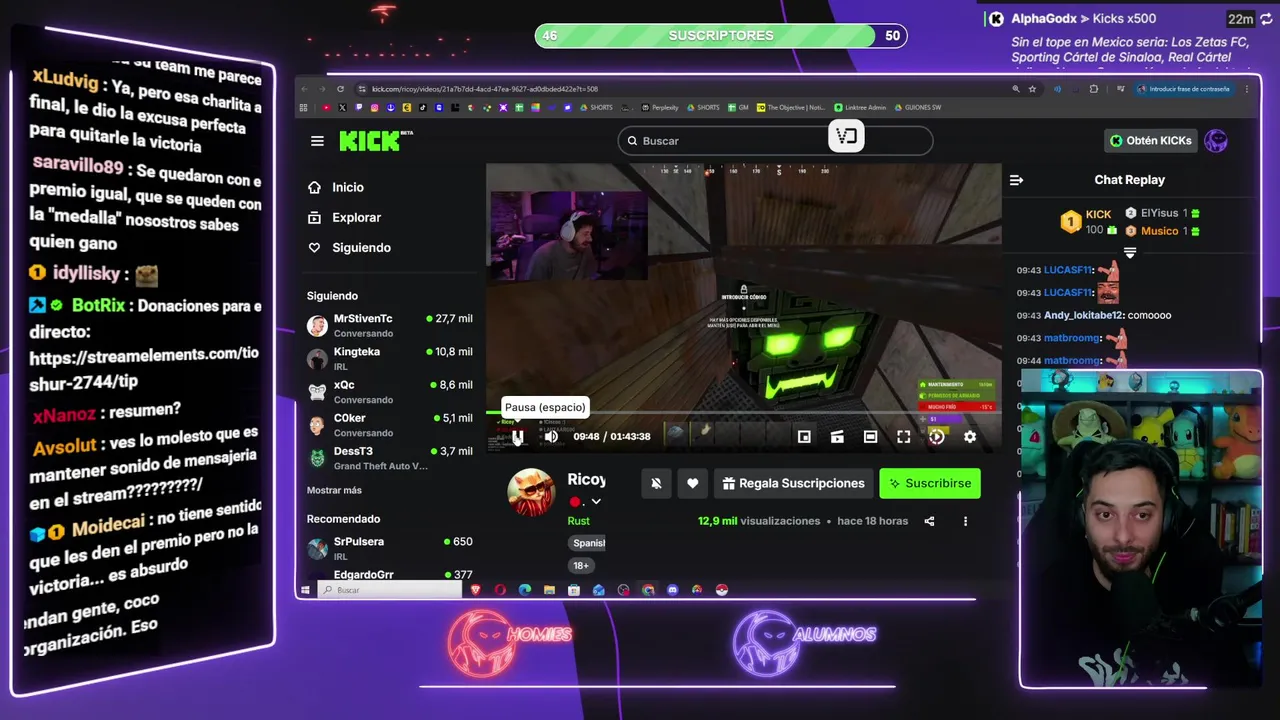The height and width of the screenshot is (720, 1280).
Task: Open Explorar in the sidebar
Action: click(357, 217)
